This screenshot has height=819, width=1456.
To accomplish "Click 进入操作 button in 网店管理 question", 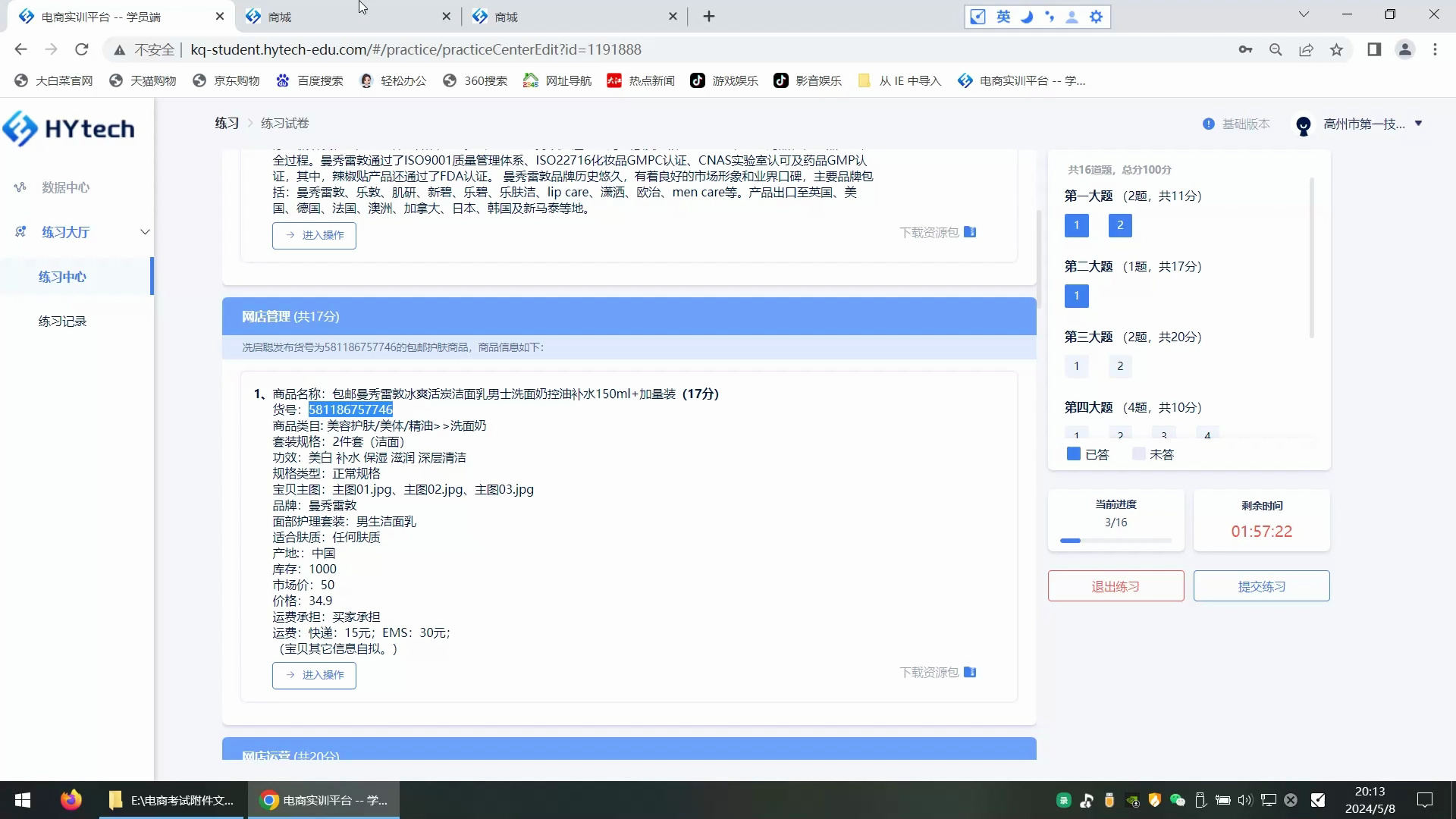I will [x=314, y=675].
